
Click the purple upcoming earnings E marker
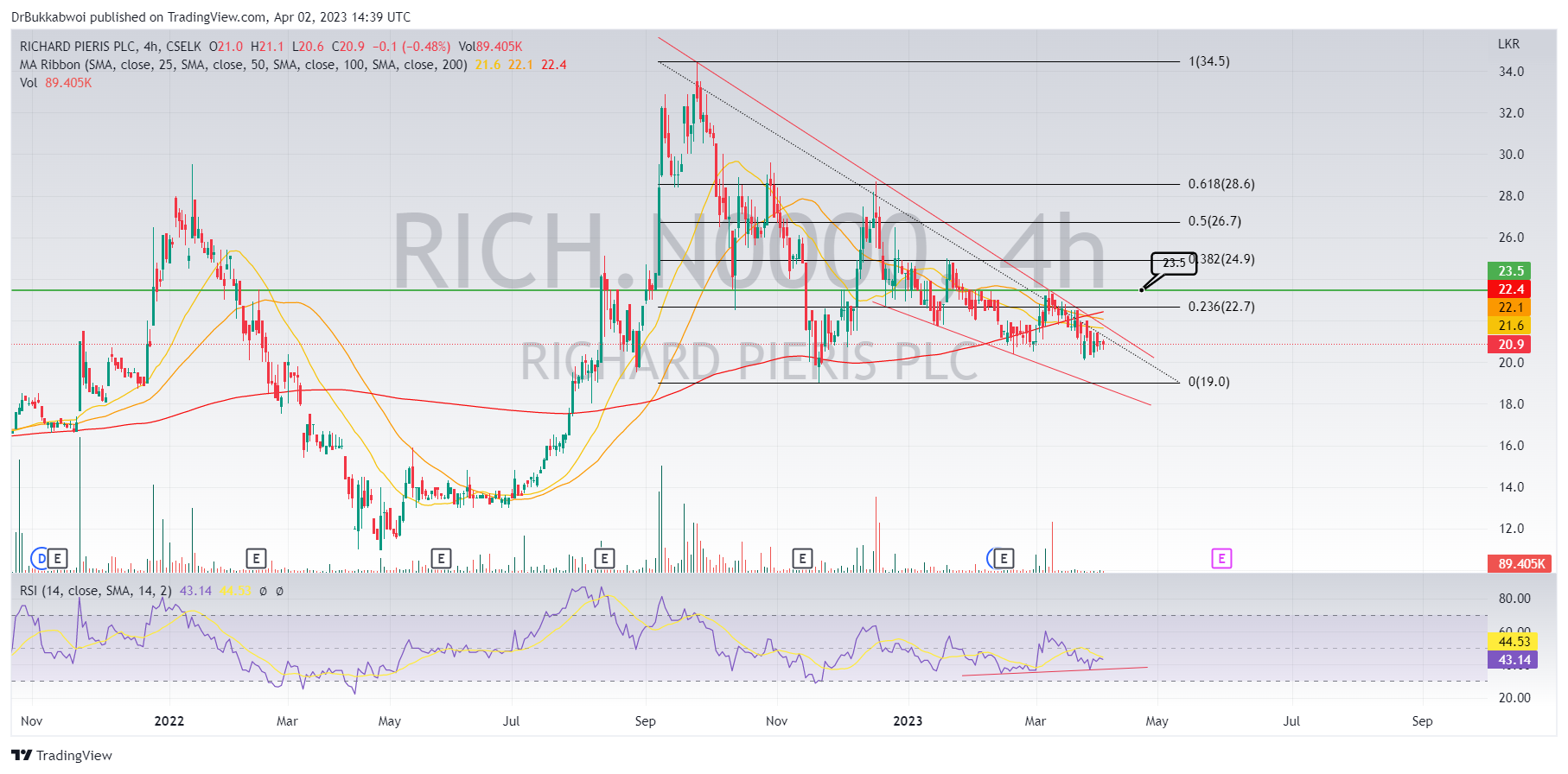coord(1221,559)
